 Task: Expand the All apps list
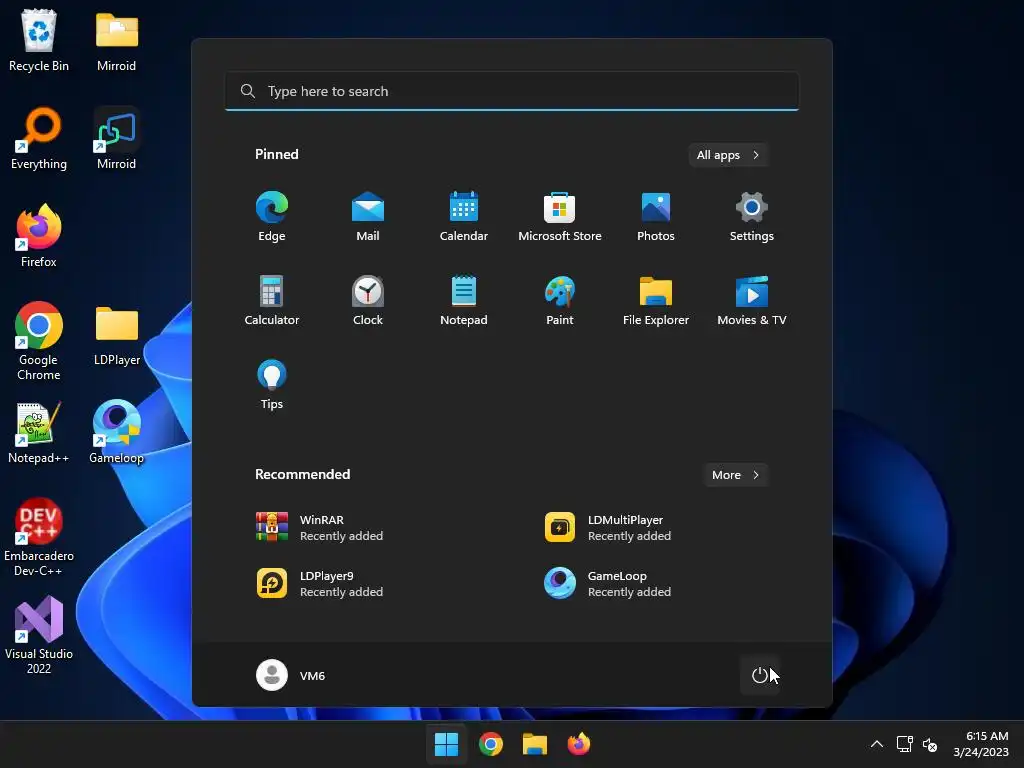coord(728,155)
